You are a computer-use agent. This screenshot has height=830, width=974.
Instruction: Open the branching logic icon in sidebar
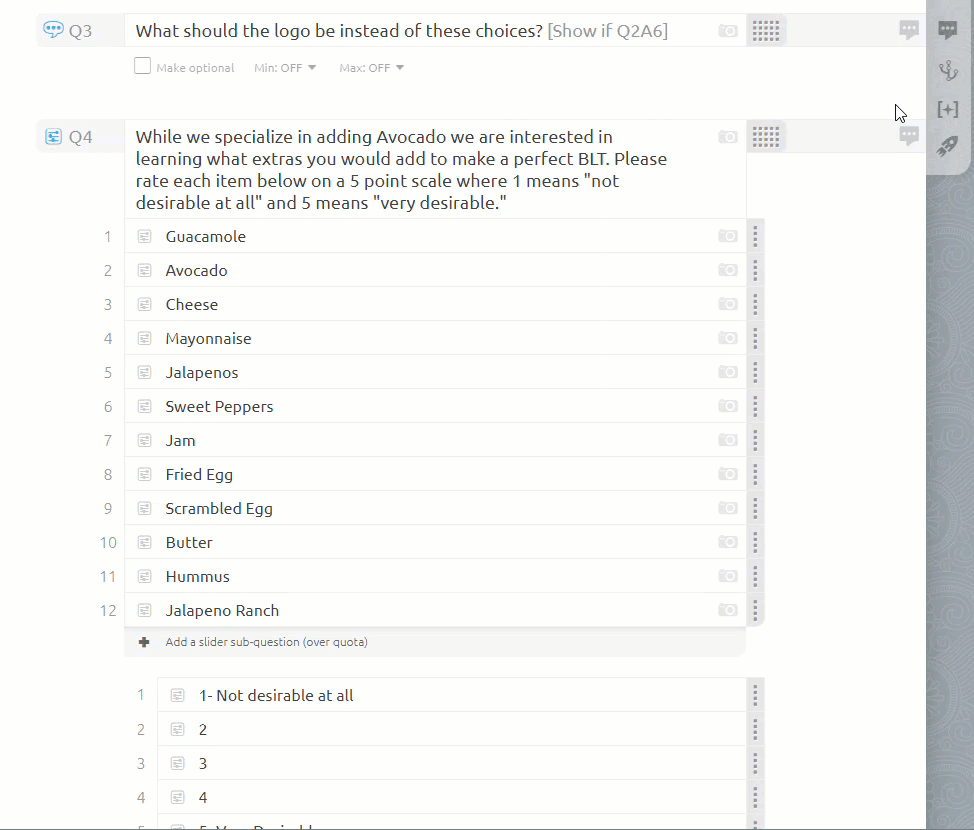[x=947, y=70]
